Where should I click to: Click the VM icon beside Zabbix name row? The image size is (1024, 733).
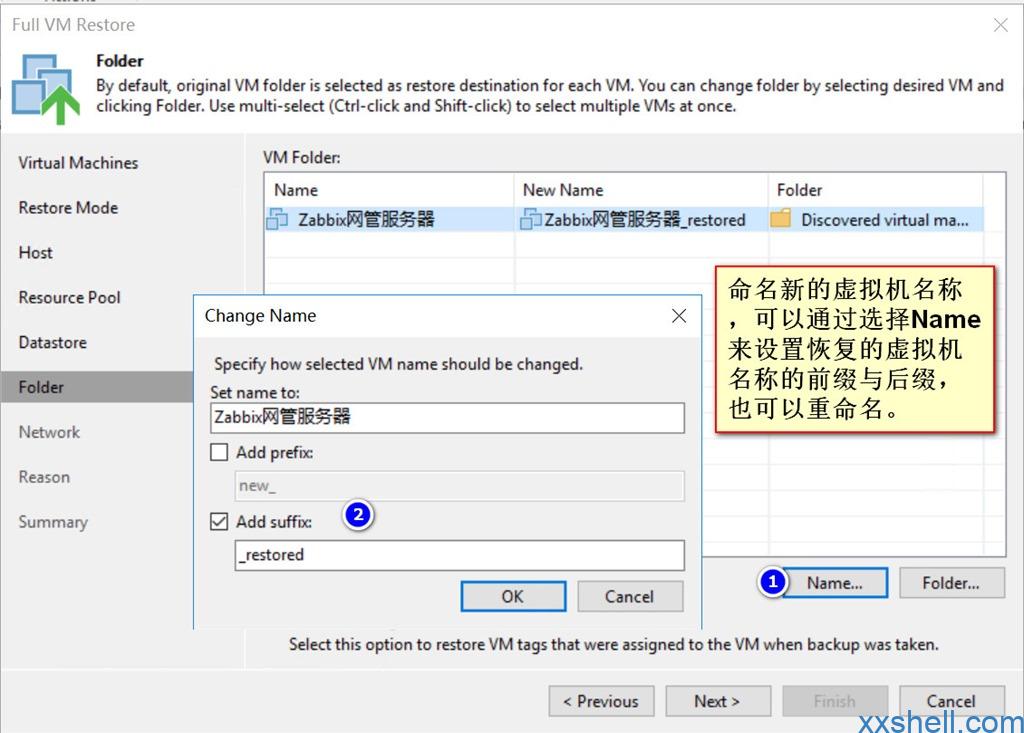277,220
